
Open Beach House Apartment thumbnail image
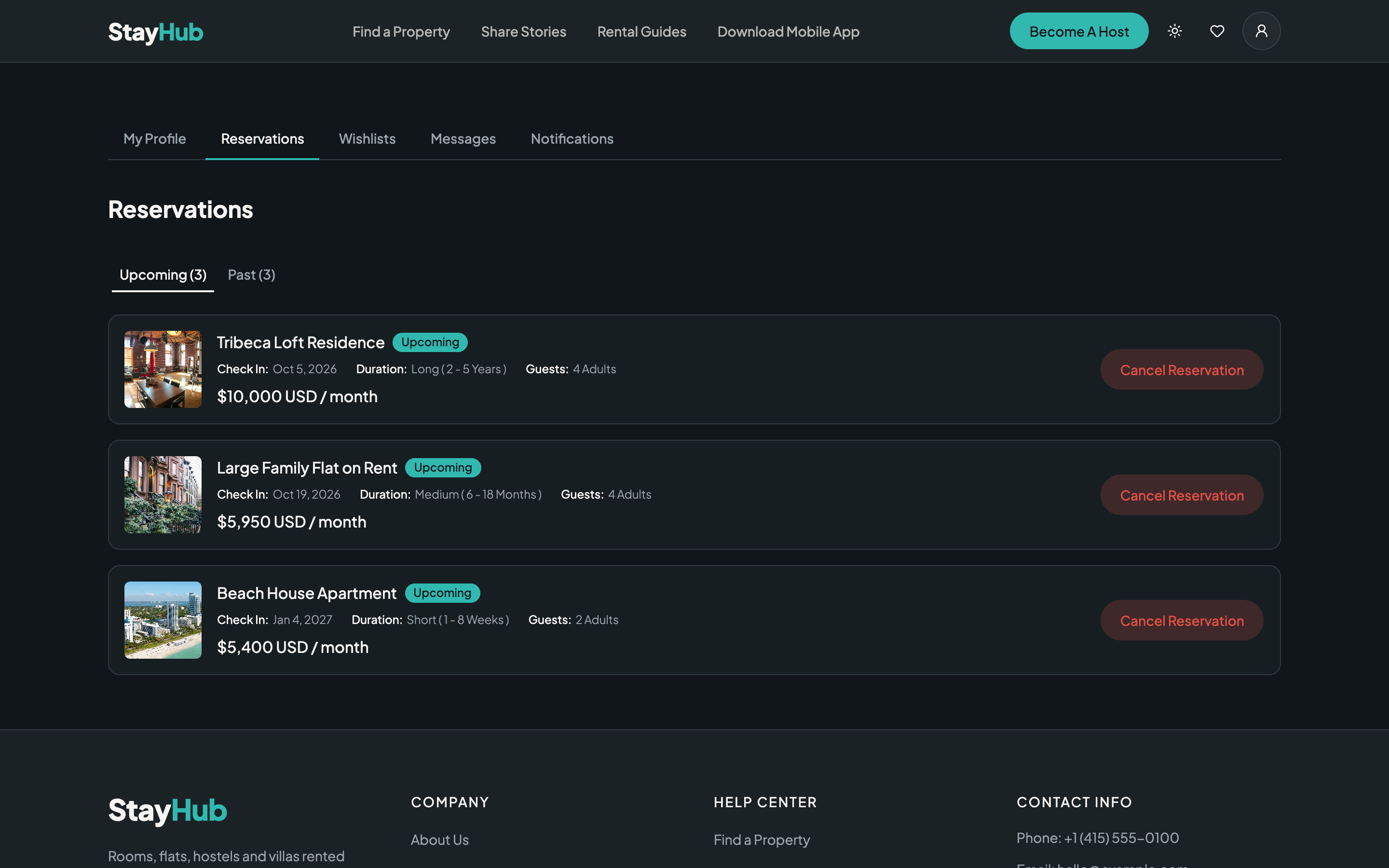163,620
